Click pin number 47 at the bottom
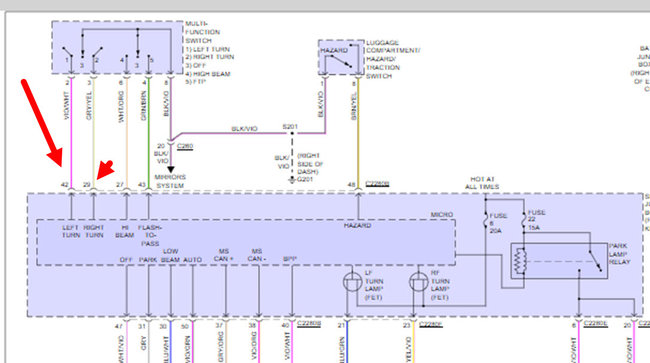The height and width of the screenshot is (363, 650). (x=119, y=327)
